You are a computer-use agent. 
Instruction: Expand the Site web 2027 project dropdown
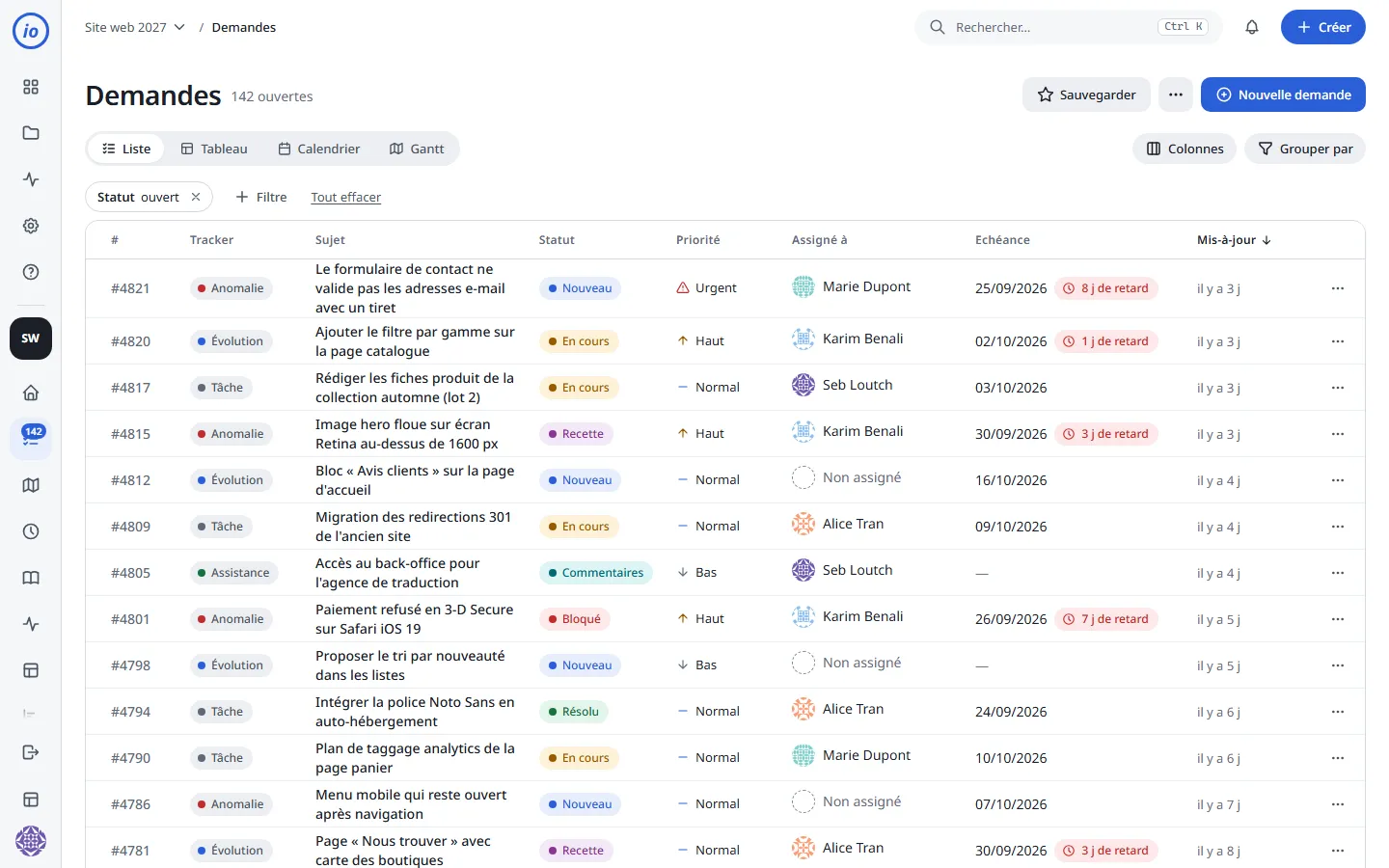point(135,27)
